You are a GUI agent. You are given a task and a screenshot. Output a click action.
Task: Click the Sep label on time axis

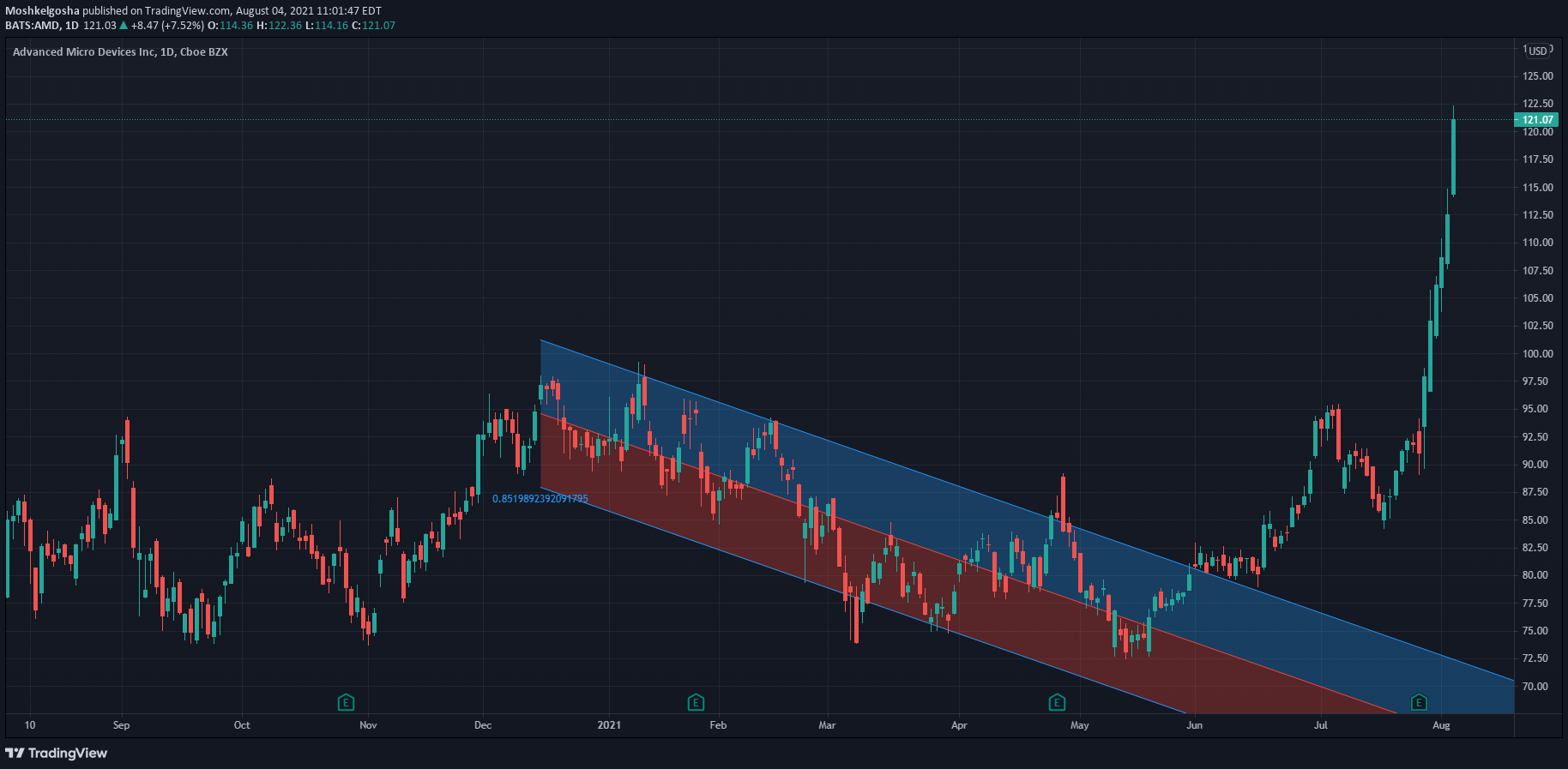point(122,725)
